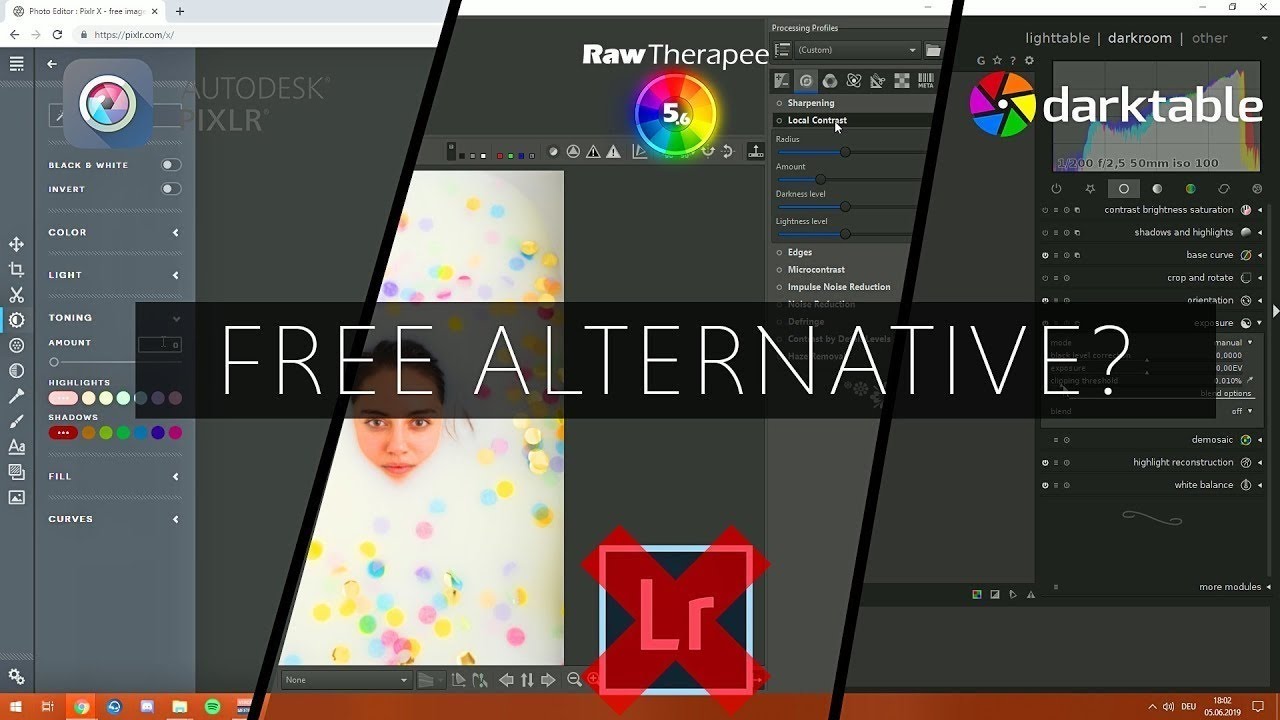Open the crop and rotate module

tap(1200, 278)
